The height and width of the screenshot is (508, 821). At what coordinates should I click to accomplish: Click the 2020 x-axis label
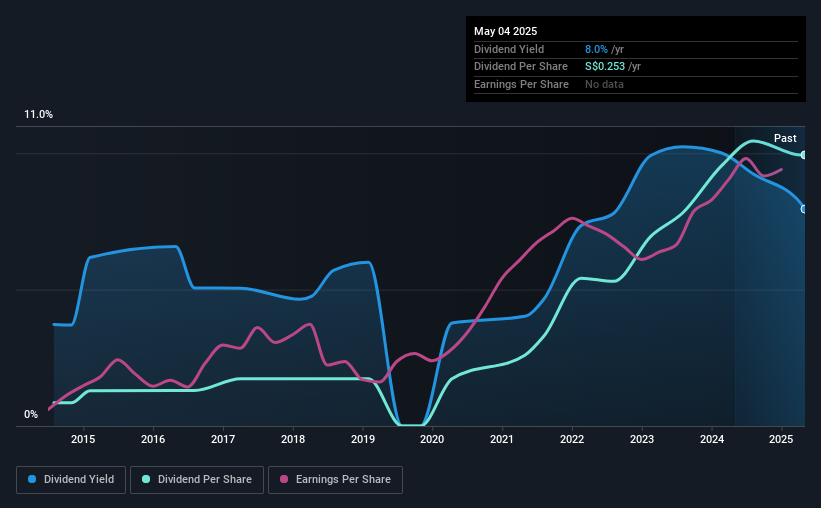[432, 439]
